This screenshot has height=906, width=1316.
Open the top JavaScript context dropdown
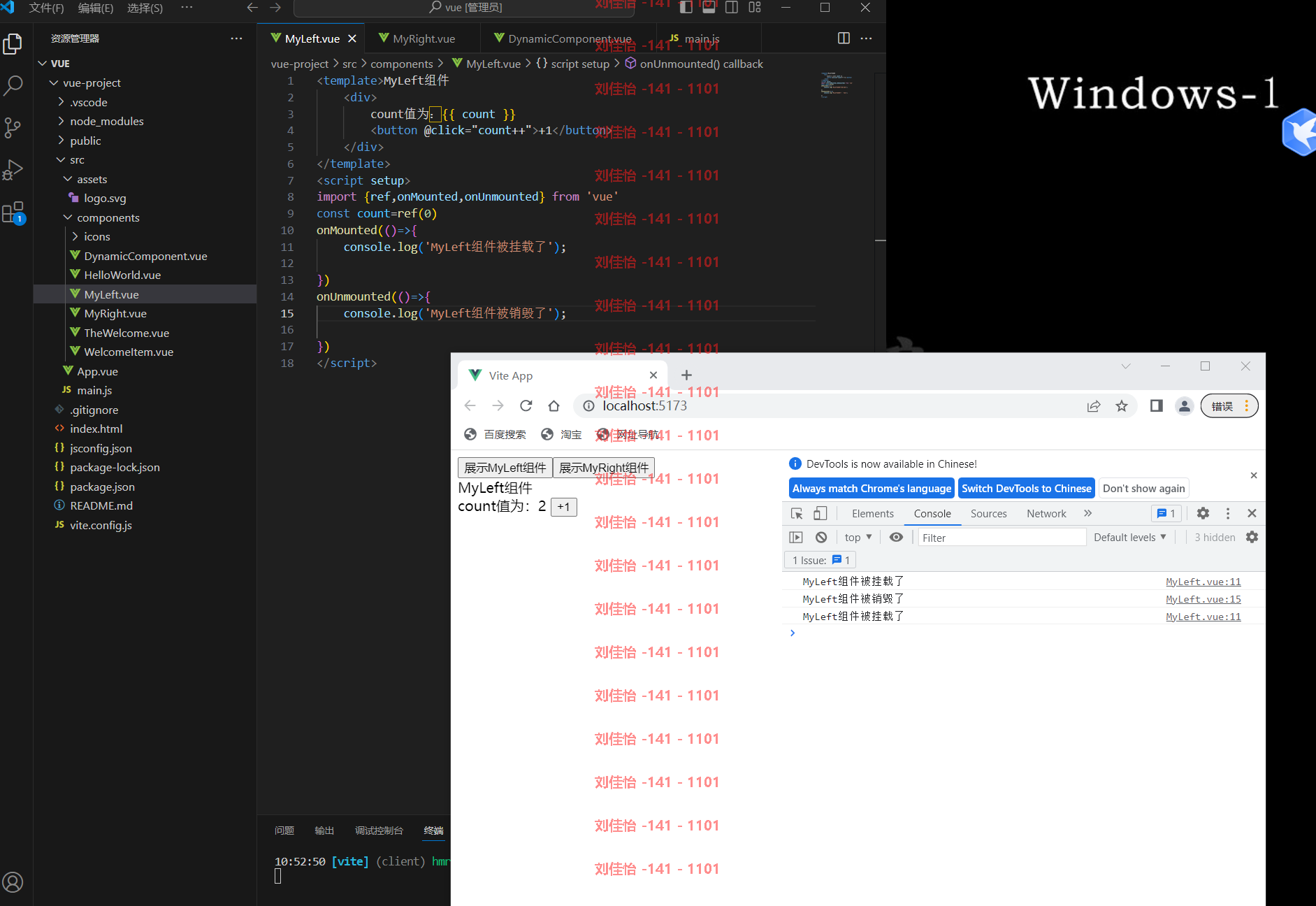[x=858, y=538]
